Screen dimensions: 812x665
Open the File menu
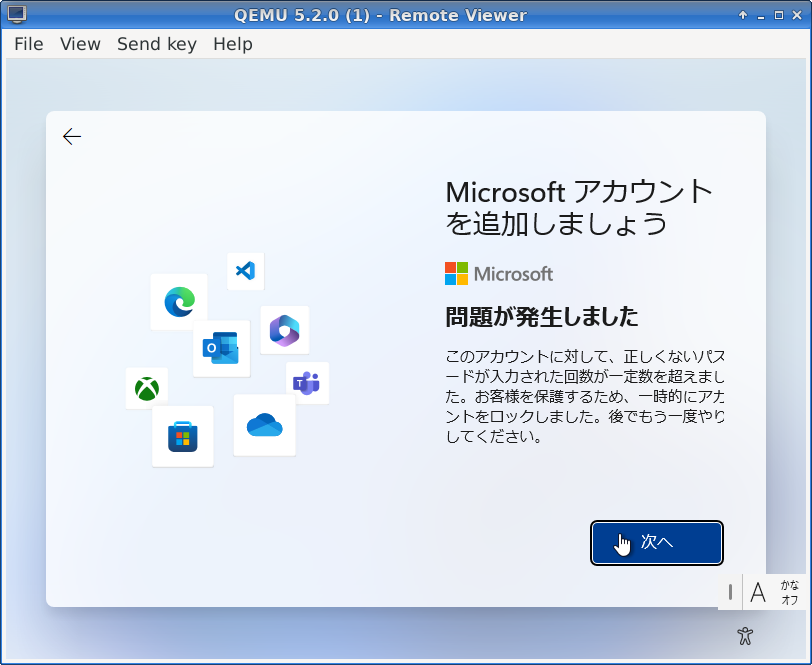[29, 44]
